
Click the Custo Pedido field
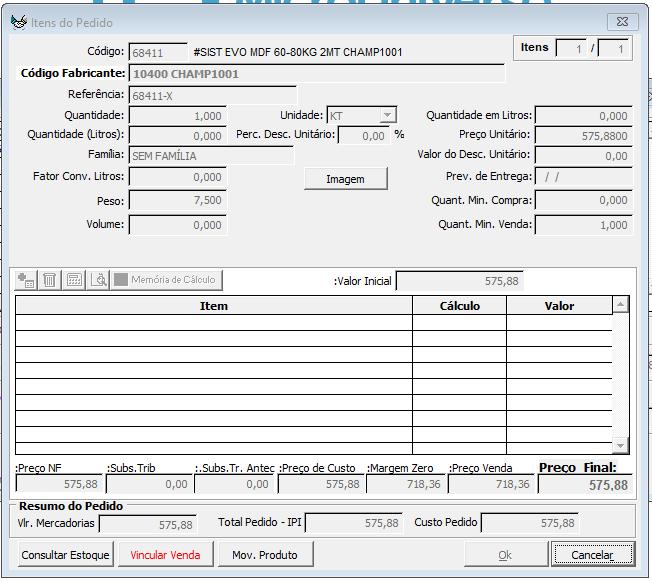530,523
